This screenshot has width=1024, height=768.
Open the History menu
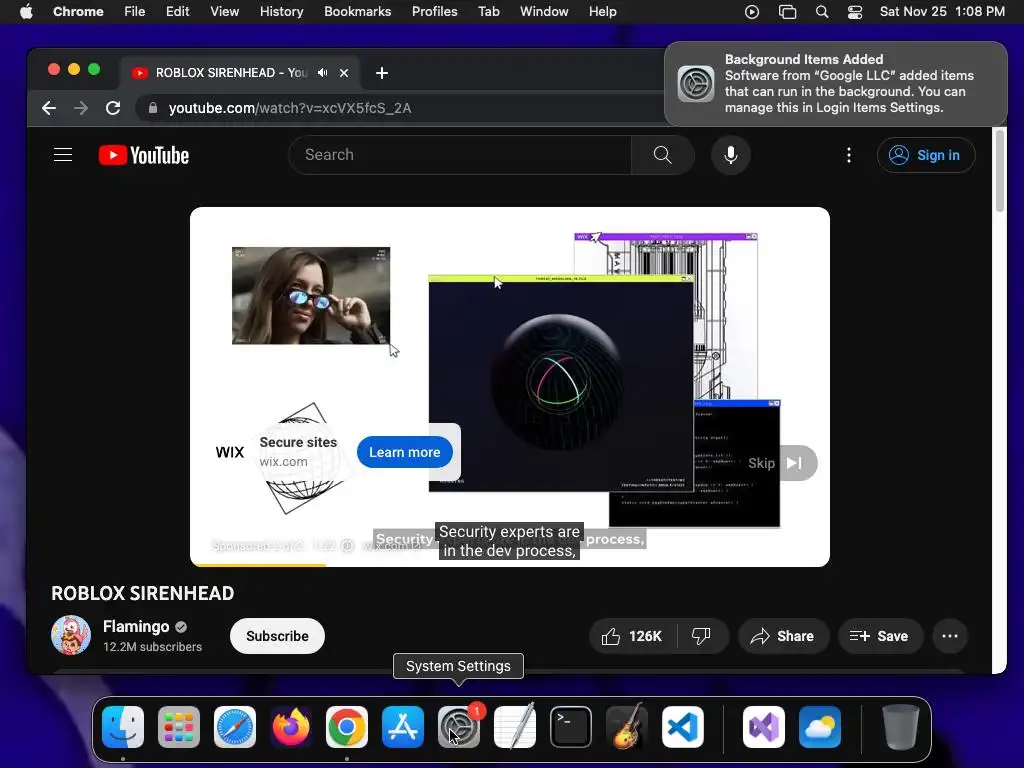click(281, 12)
